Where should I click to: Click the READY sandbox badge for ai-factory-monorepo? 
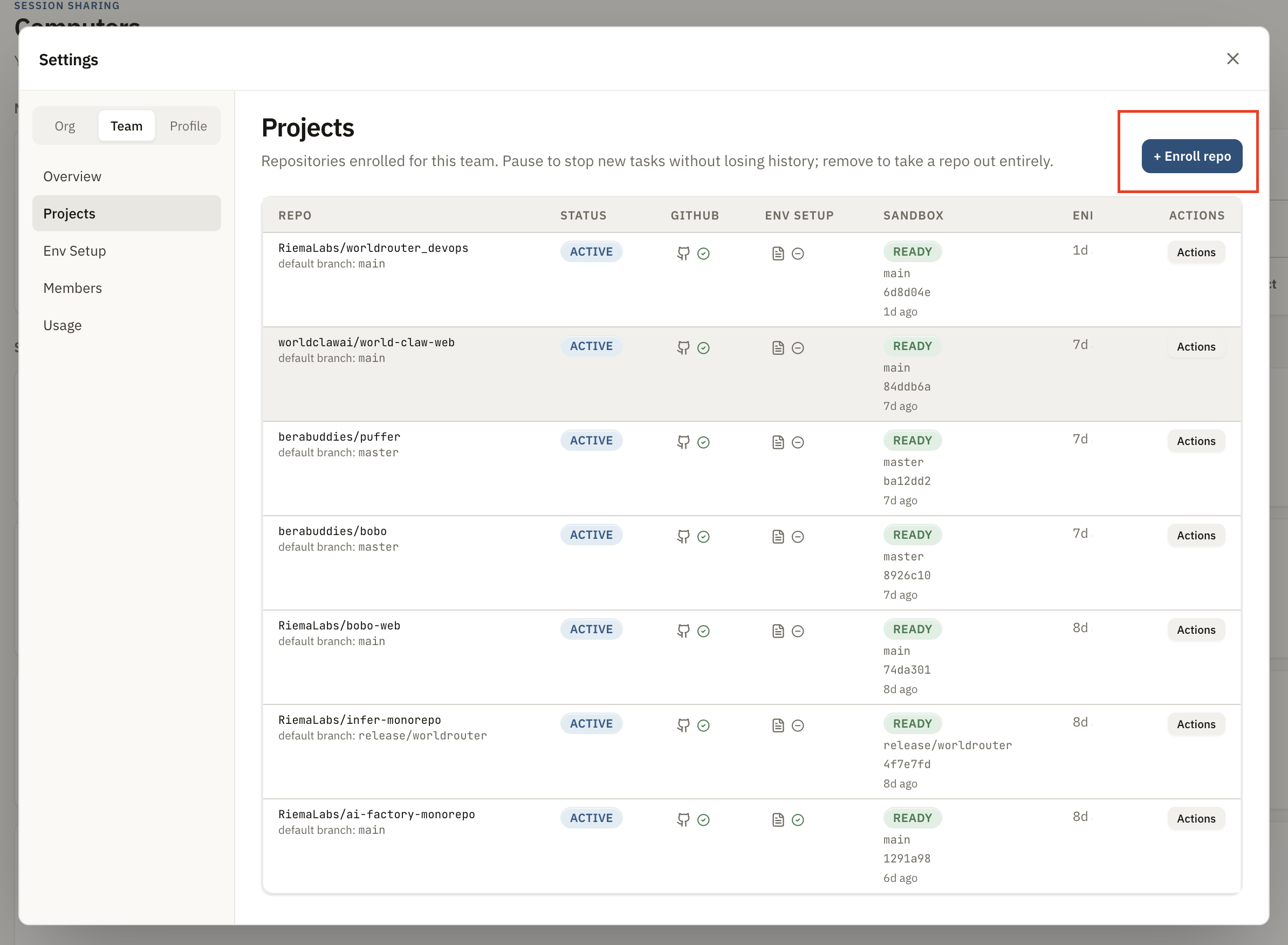click(x=912, y=818)
